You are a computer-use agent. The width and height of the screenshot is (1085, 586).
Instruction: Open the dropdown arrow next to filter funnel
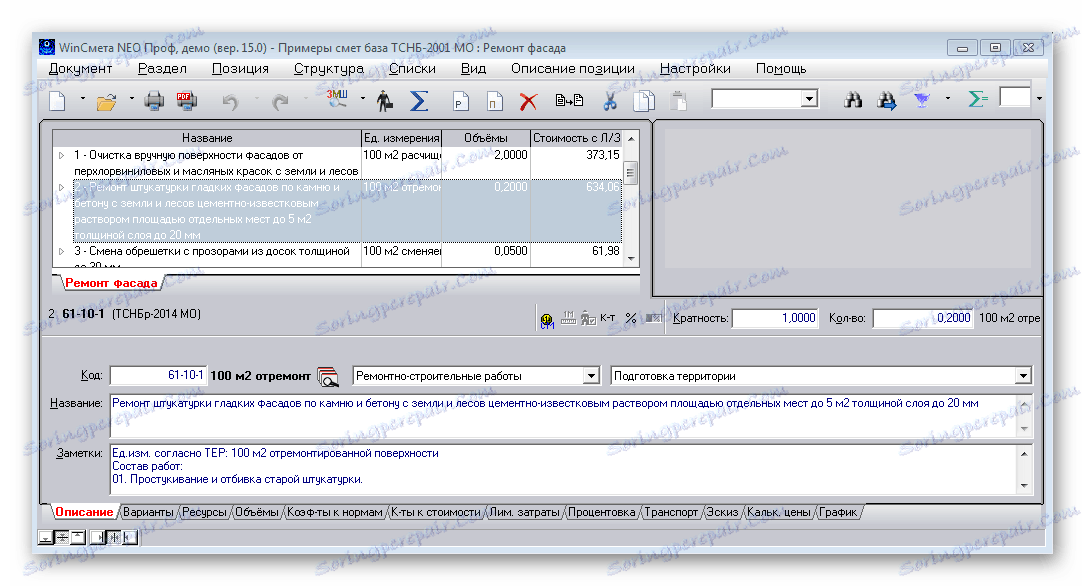[x=947, y=99]
